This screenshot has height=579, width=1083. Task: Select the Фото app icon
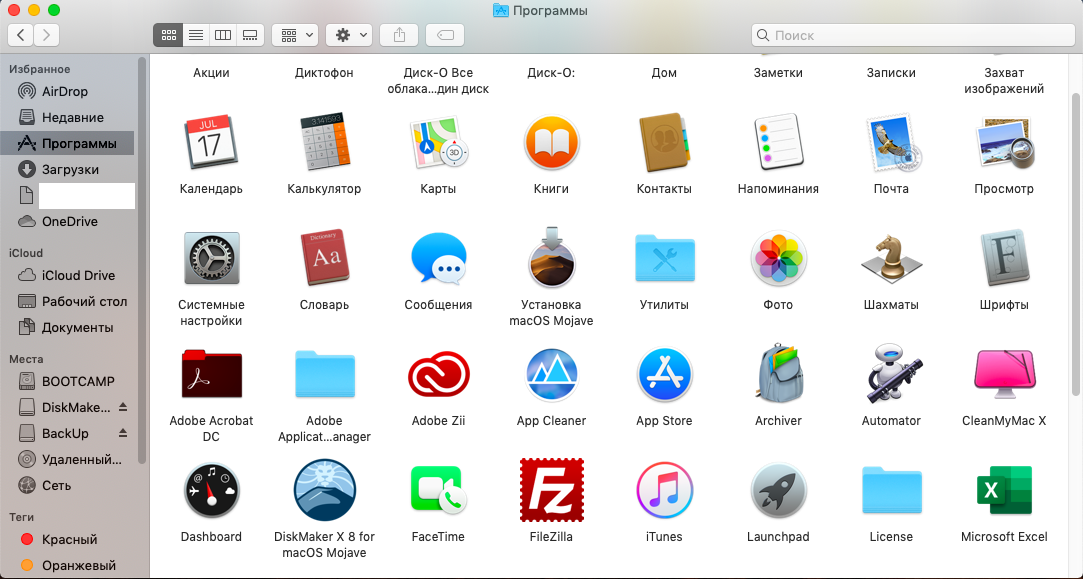click(778, 259)
